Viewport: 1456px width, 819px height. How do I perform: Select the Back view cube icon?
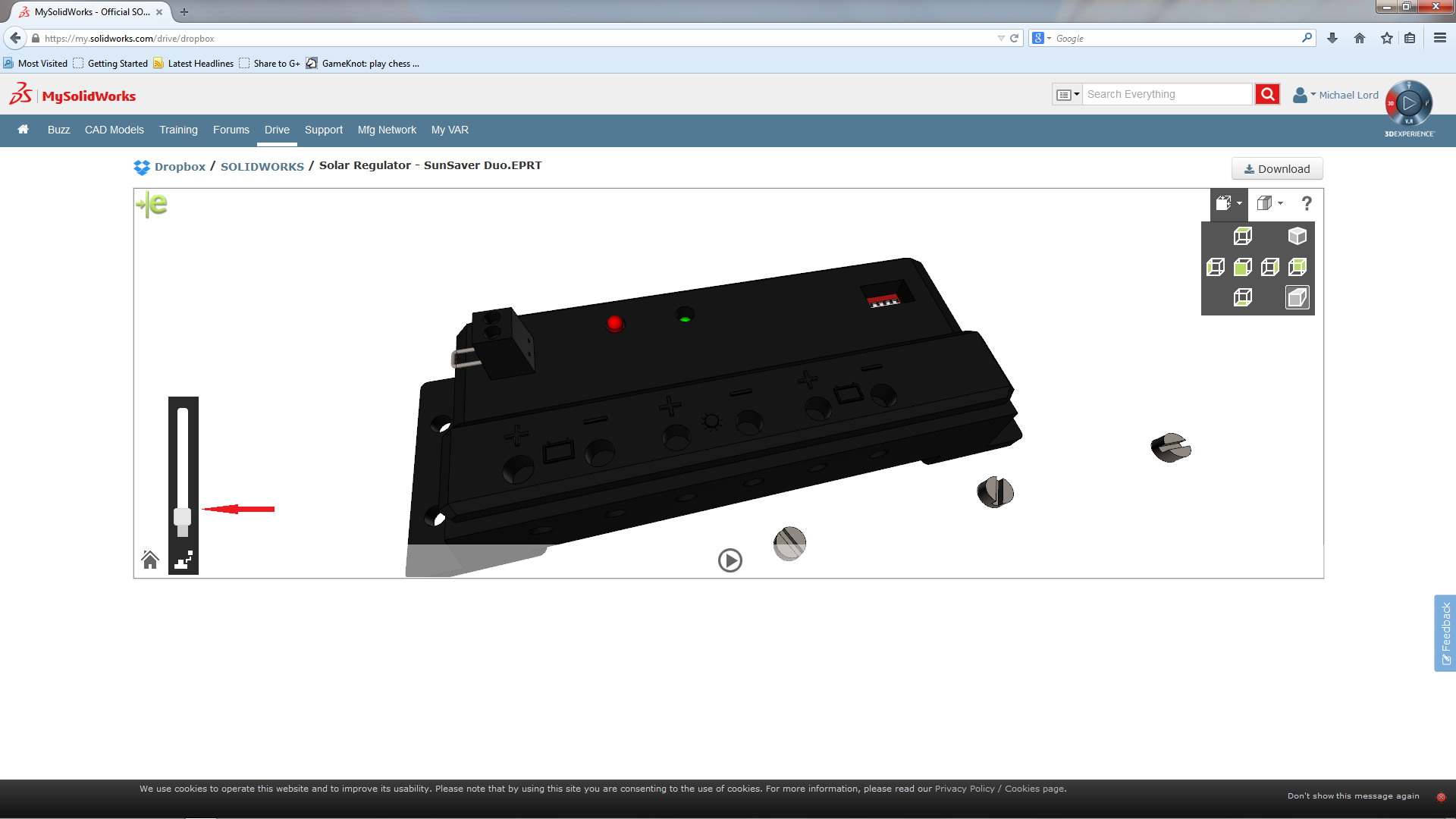[x=1298, y=267]
